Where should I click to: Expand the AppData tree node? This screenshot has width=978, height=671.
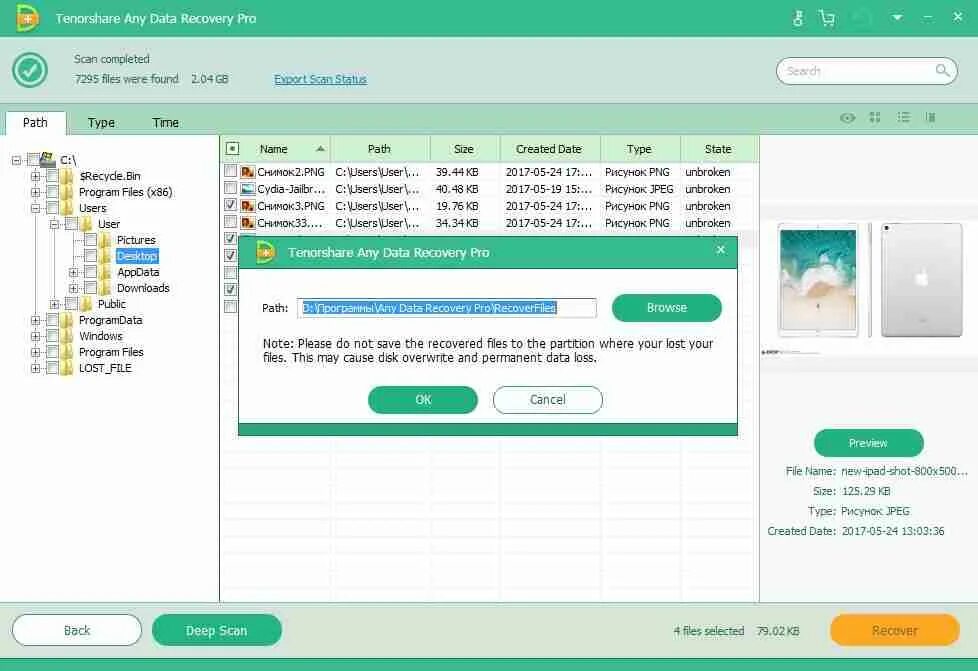tap(74, 273)
